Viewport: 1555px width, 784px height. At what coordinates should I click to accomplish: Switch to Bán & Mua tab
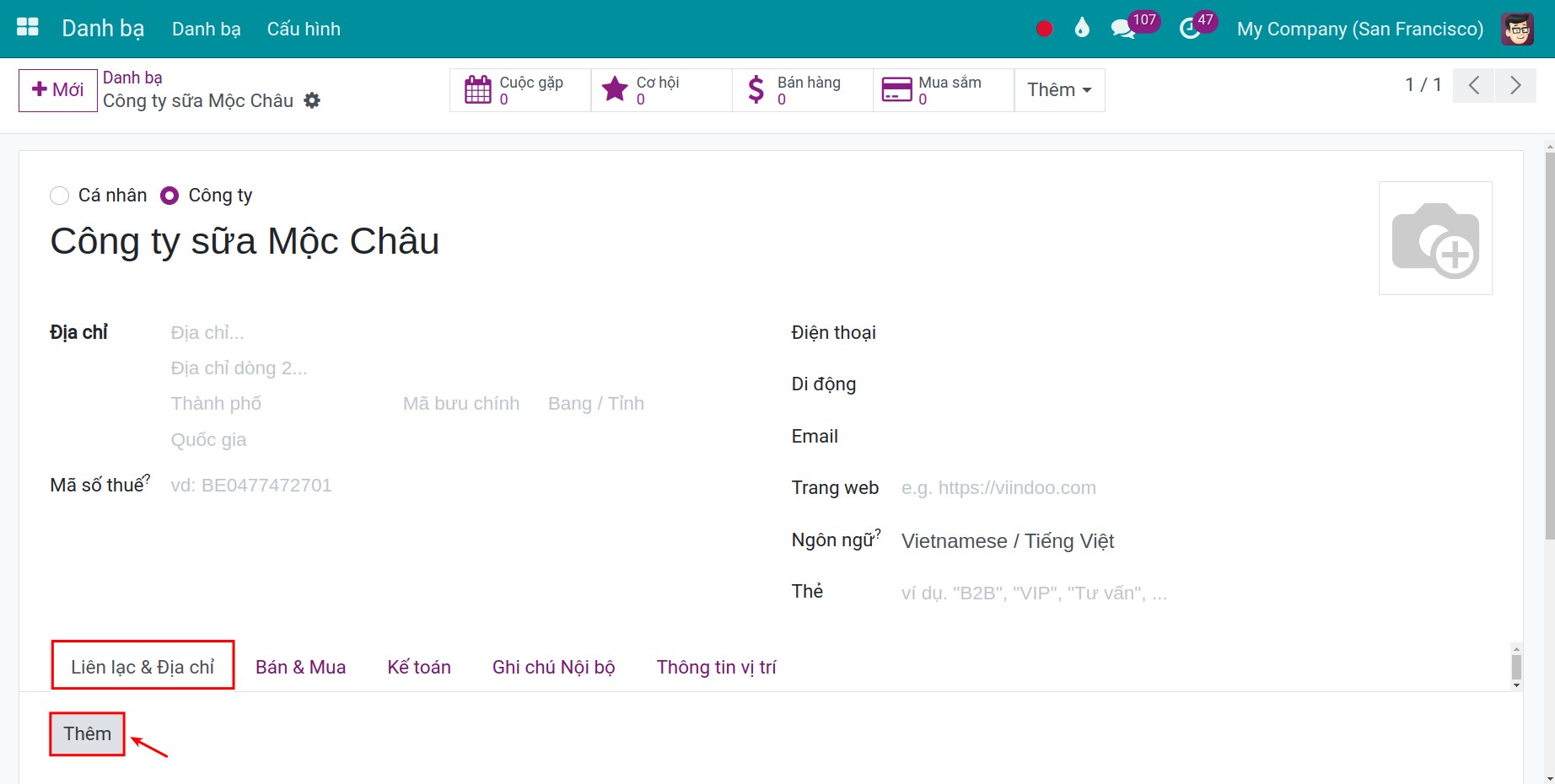point(300,667)
